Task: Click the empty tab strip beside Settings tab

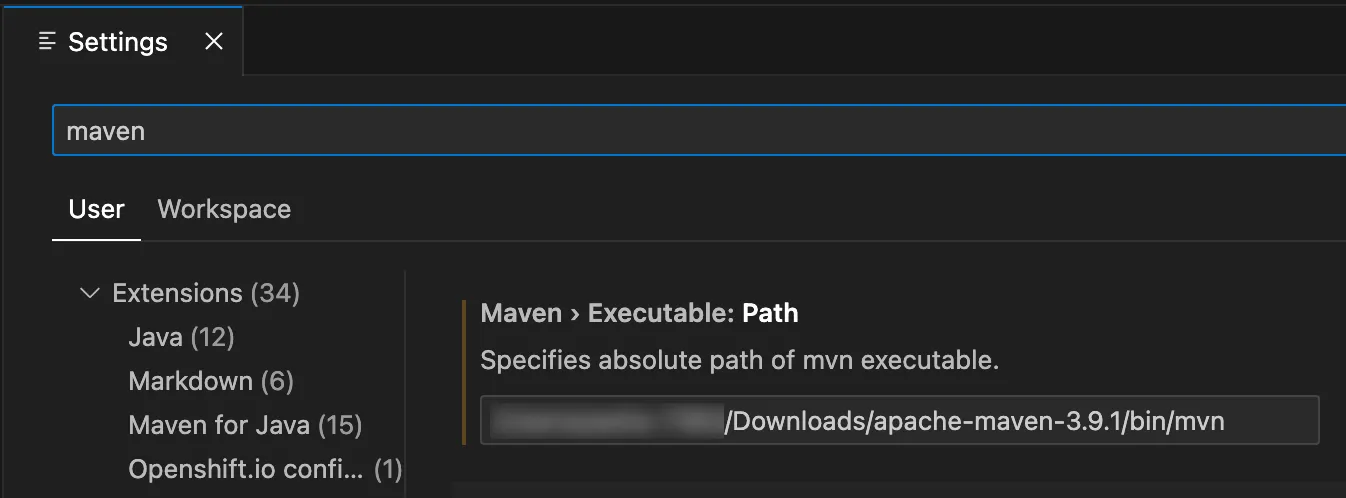Action: pyautogui.click(x=794, y=40)
